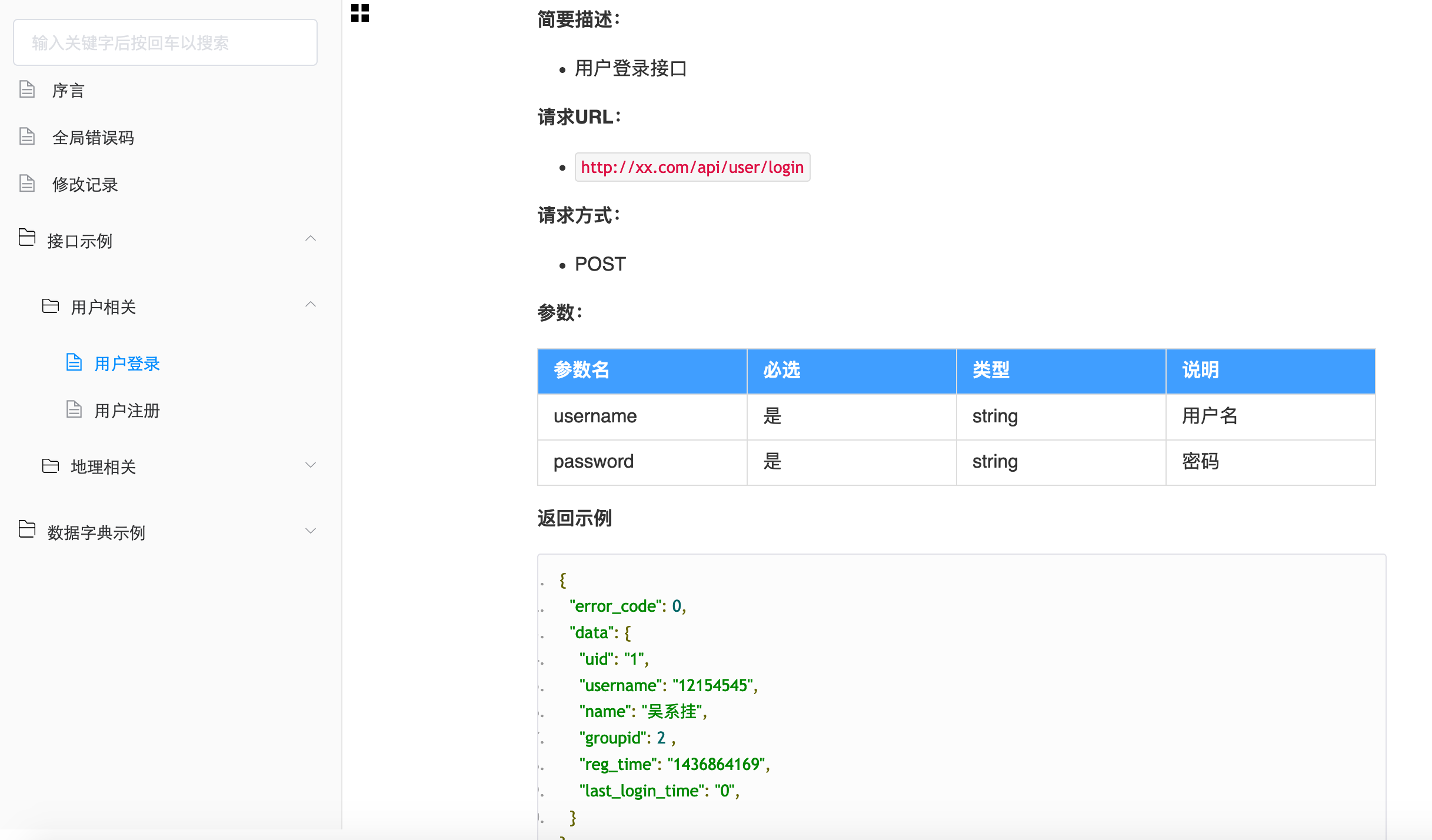The height and width of the screenshot is (840, 1432).
Task: Collapse the 用户相关 folder chevron
Action: 311,304
